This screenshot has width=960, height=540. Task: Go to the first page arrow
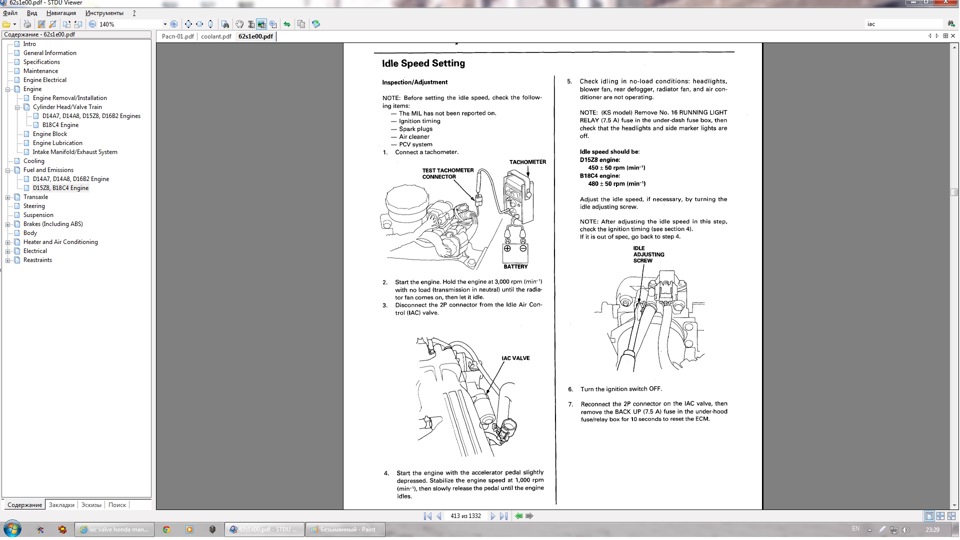(x=427, y=516)
